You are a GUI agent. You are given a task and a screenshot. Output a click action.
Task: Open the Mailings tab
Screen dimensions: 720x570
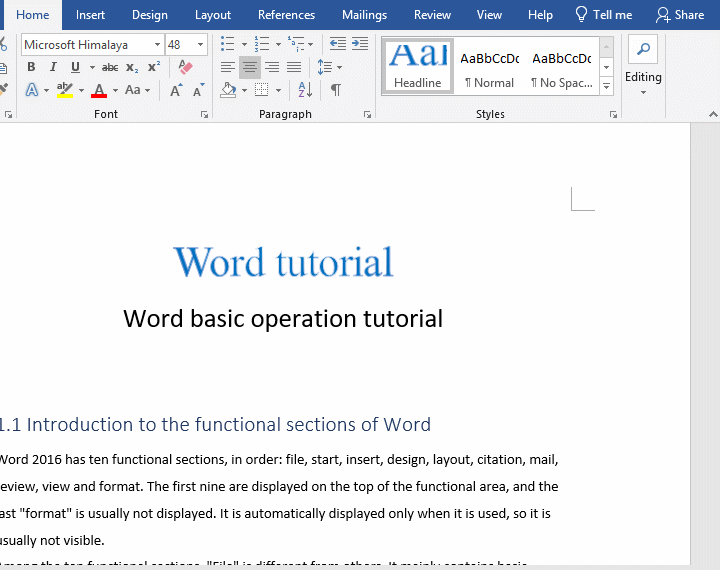[x=364, y=15]
